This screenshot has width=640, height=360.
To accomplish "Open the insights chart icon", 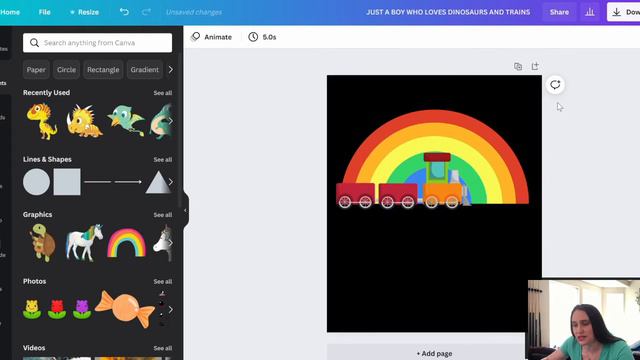I will [x=590, y=12].
